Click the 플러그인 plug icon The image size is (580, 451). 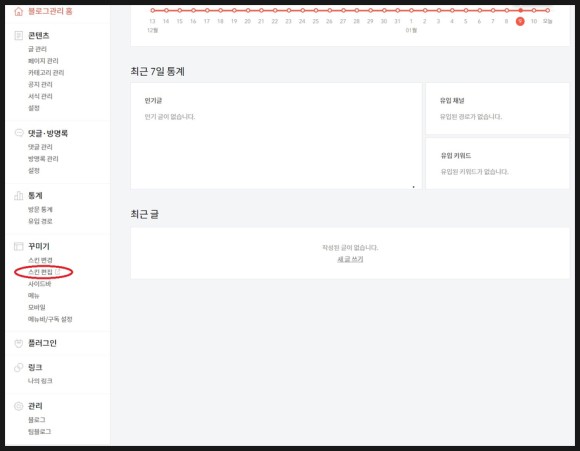(x=18, y=343)
